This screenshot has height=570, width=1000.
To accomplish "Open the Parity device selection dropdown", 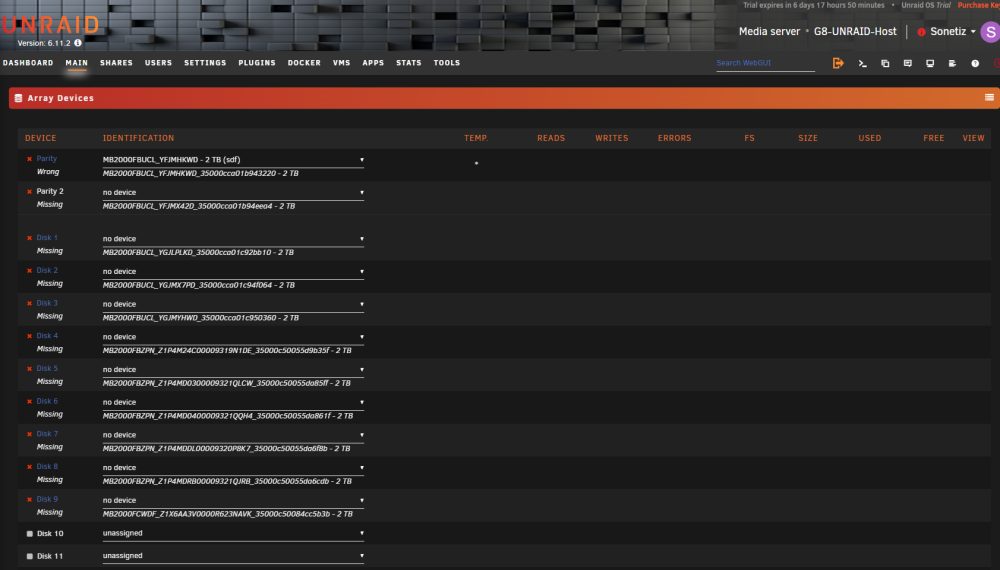I will 233,160.
